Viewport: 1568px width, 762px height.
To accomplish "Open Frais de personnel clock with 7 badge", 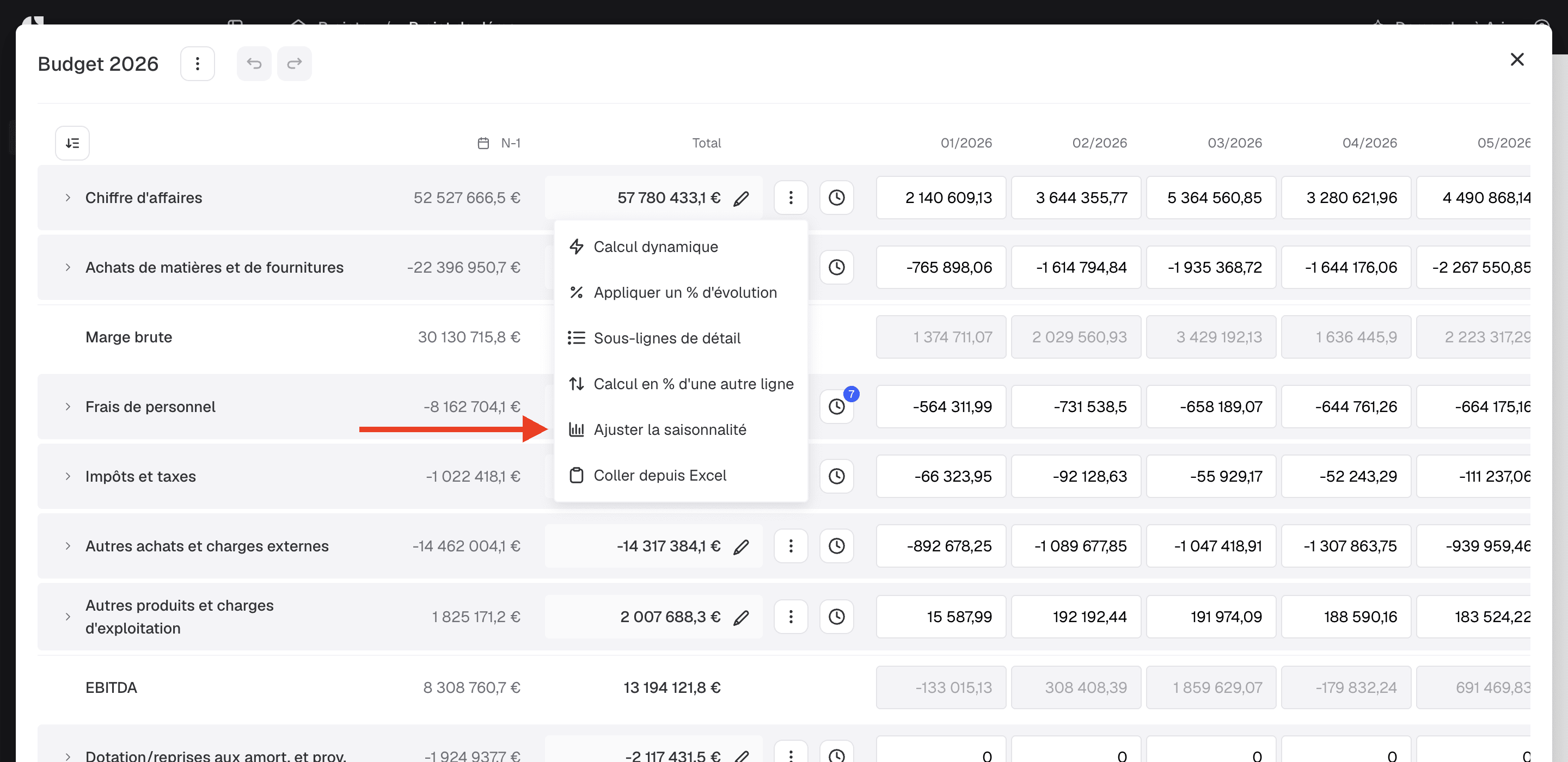I will click(x=836, y=407).
